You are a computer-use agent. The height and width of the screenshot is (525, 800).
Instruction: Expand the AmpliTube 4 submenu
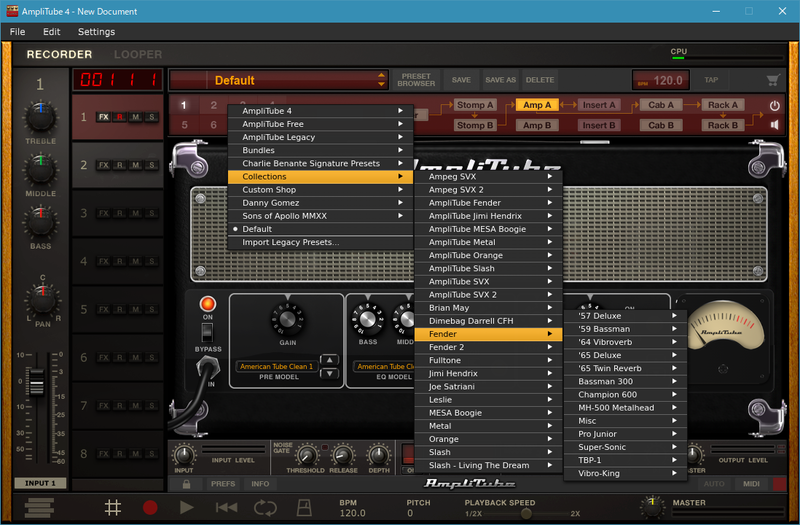point(320,111)
